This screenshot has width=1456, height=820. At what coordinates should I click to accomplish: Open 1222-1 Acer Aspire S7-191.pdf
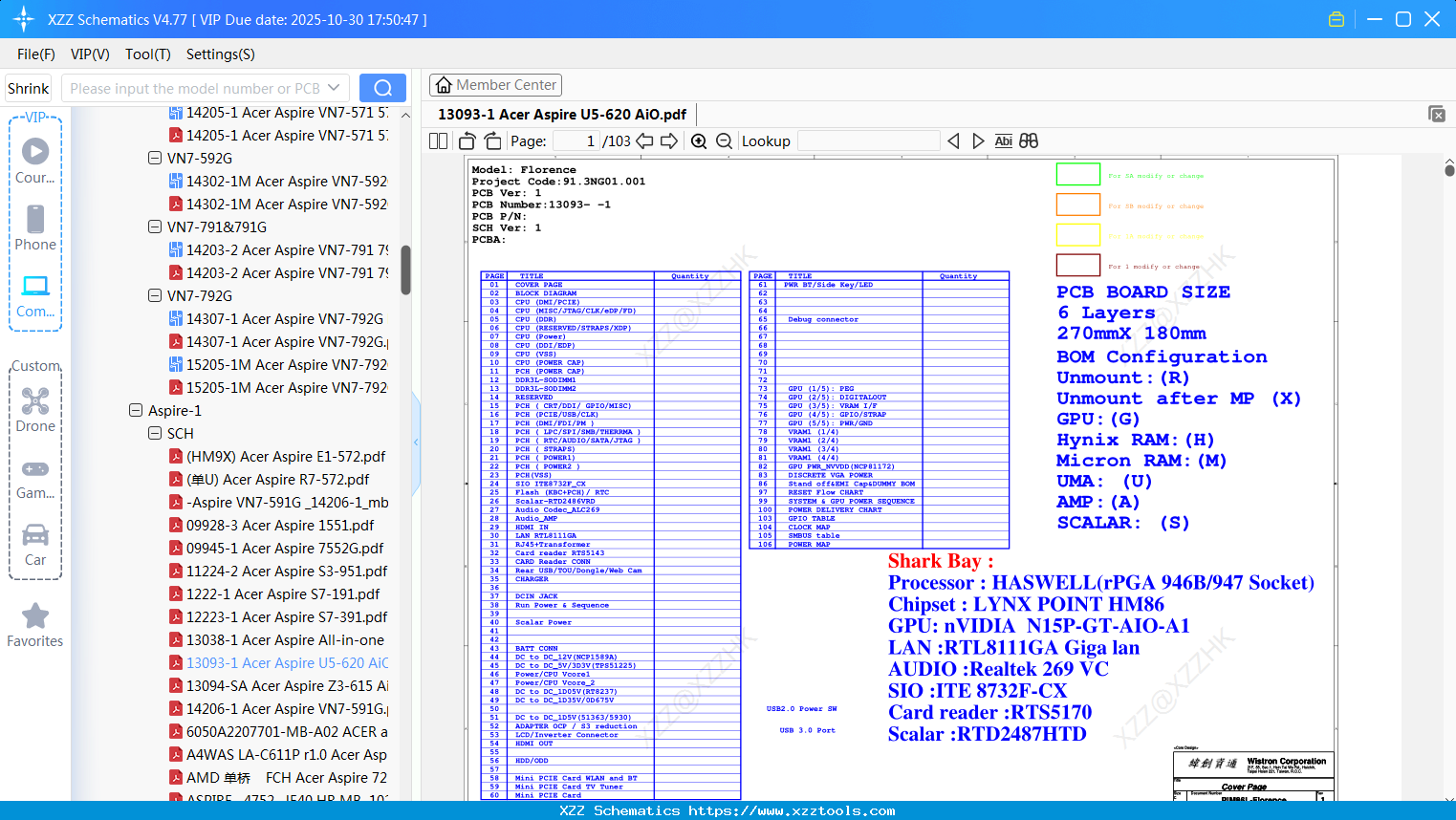point(283,593)
